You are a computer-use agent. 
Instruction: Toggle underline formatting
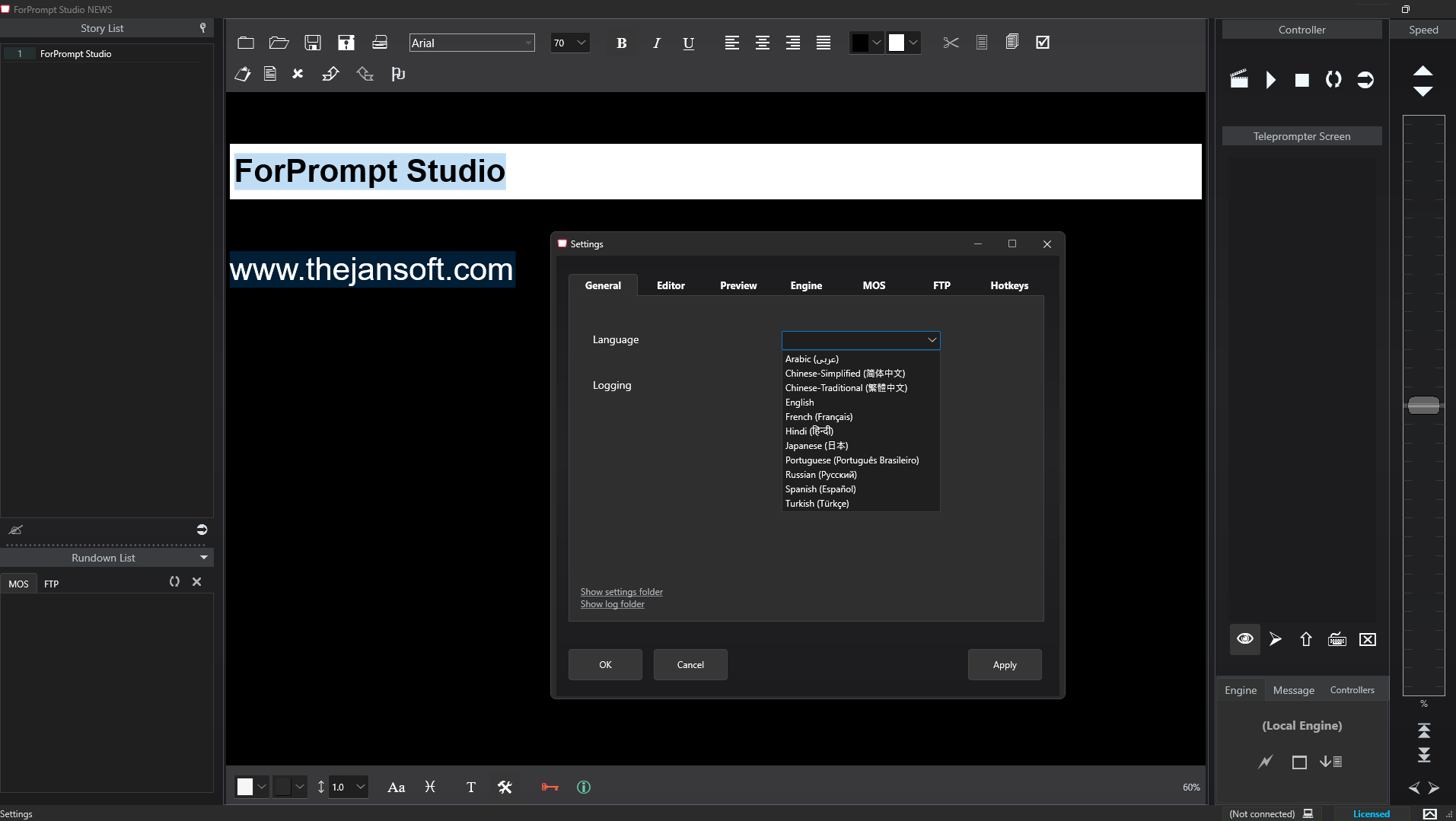[x=689, y=43]
